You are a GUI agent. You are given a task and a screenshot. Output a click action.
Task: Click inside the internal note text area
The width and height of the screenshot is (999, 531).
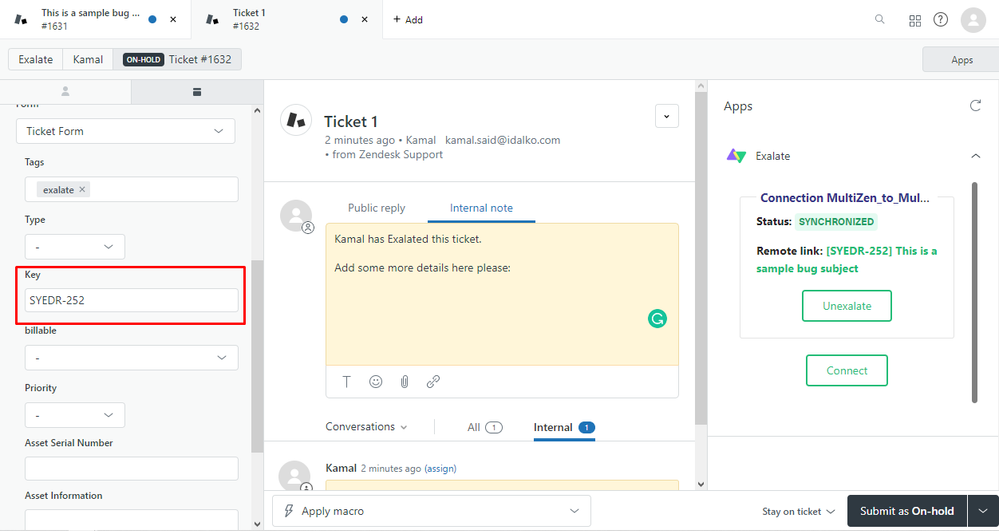(501, 294)
